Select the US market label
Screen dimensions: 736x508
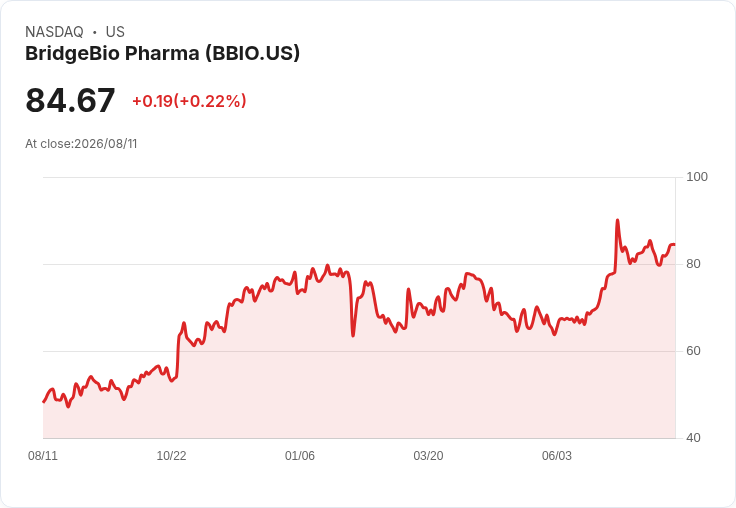(115, 32)
